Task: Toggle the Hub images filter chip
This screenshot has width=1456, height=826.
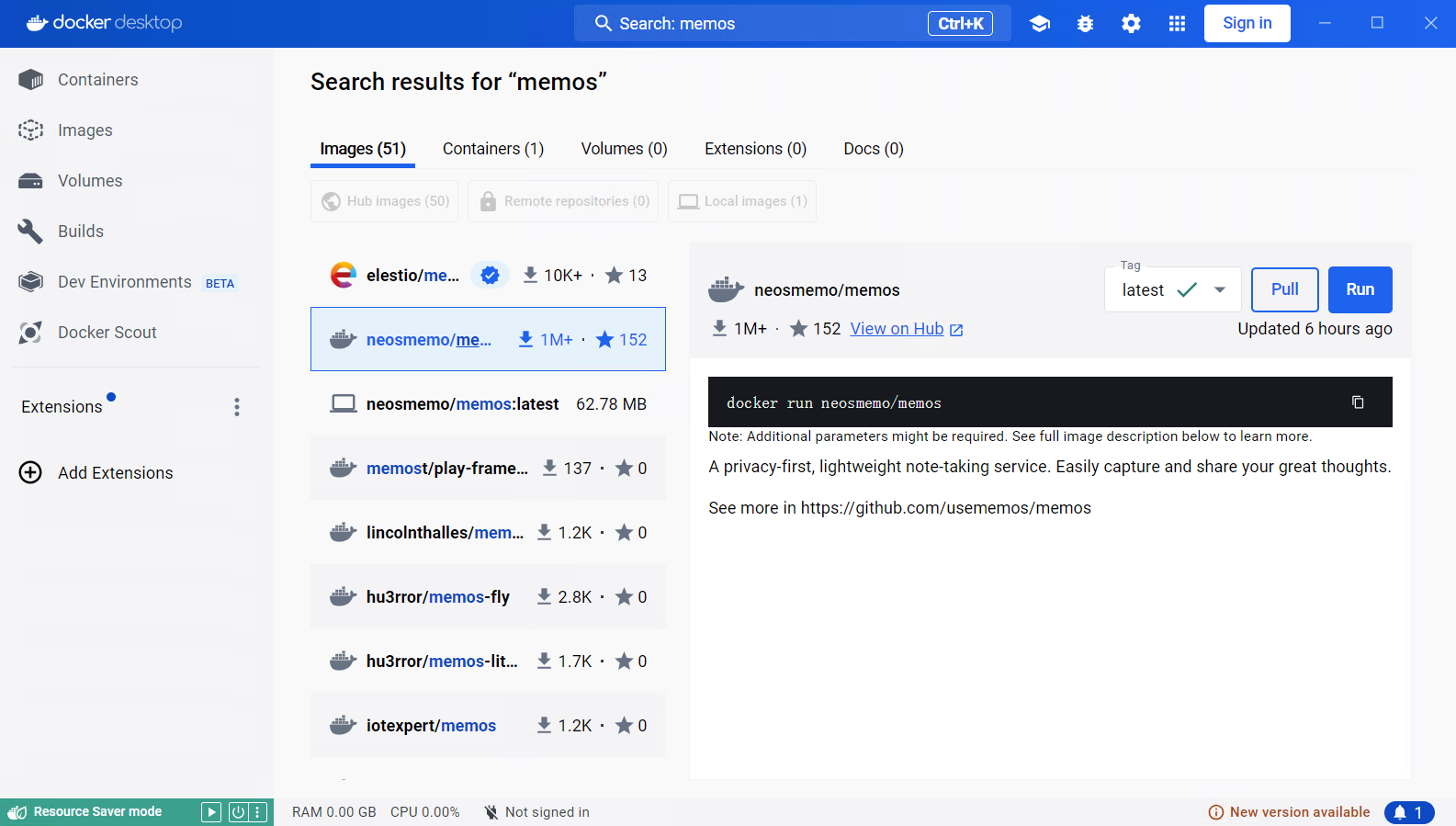Action: pyautogui.click(x=386, y=201)
